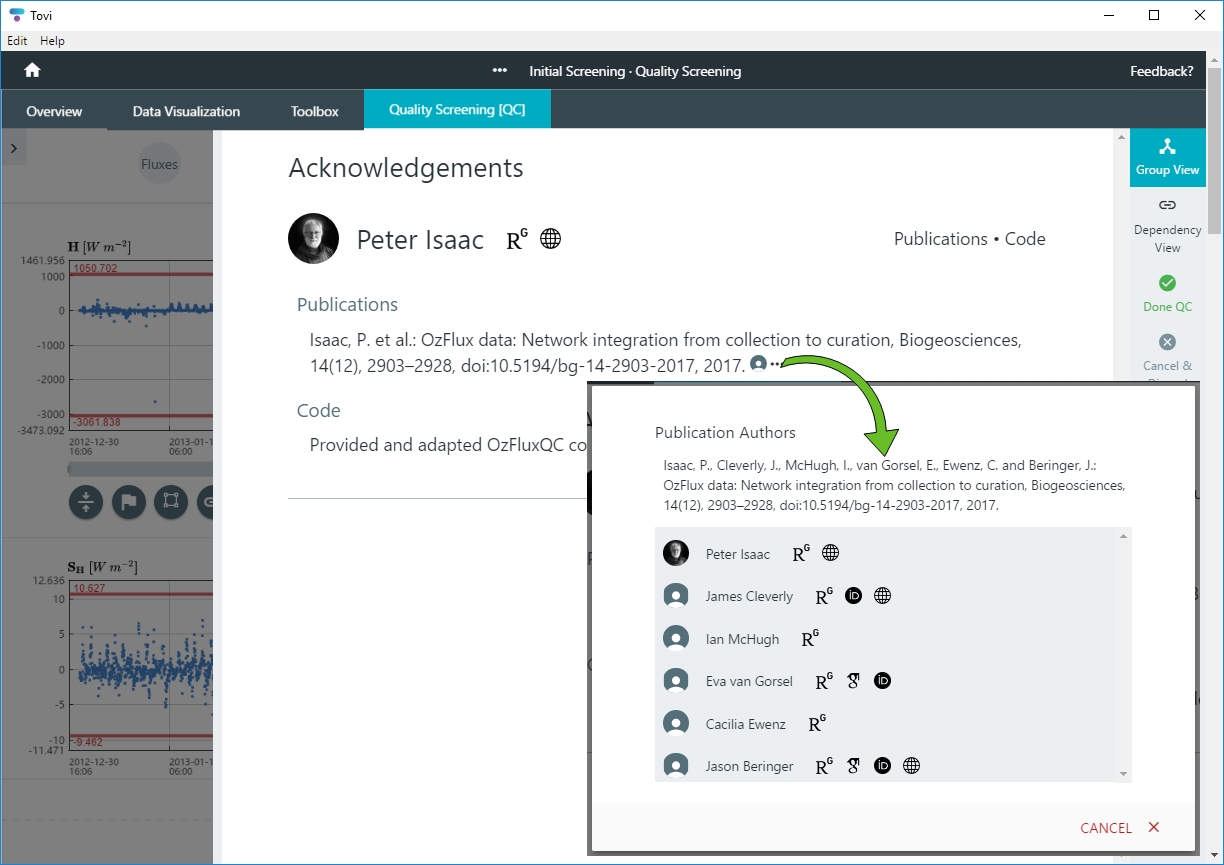The width and height of the screenshot is (1224, 865).
Task: Click Peter Isaac's profile photo thumbnail
Action: coord(313,238)
